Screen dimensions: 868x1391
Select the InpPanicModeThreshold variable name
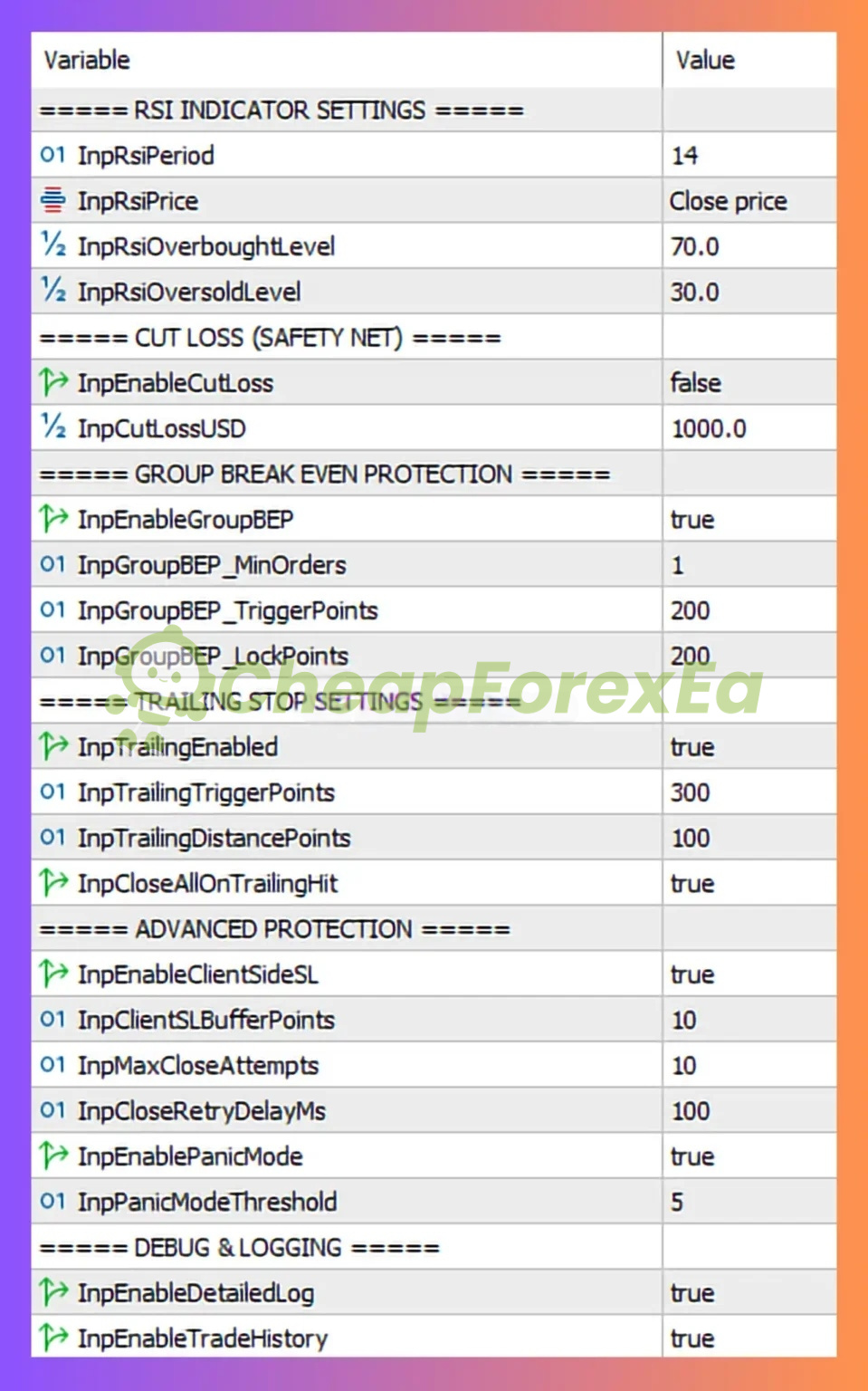[207, 1201]
